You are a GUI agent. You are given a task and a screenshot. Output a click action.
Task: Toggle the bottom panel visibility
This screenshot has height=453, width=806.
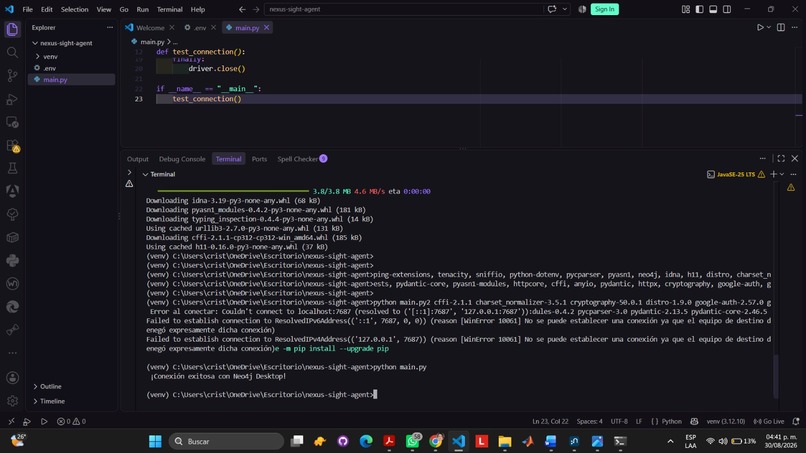pyautogui.click(x=713, y=9)
